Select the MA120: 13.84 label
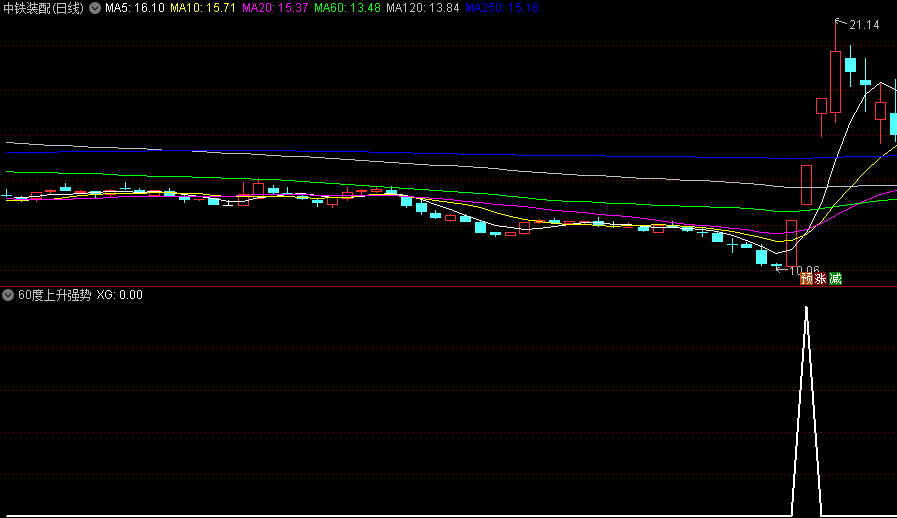This screenshot has width=897, height=518. point(422,8)
